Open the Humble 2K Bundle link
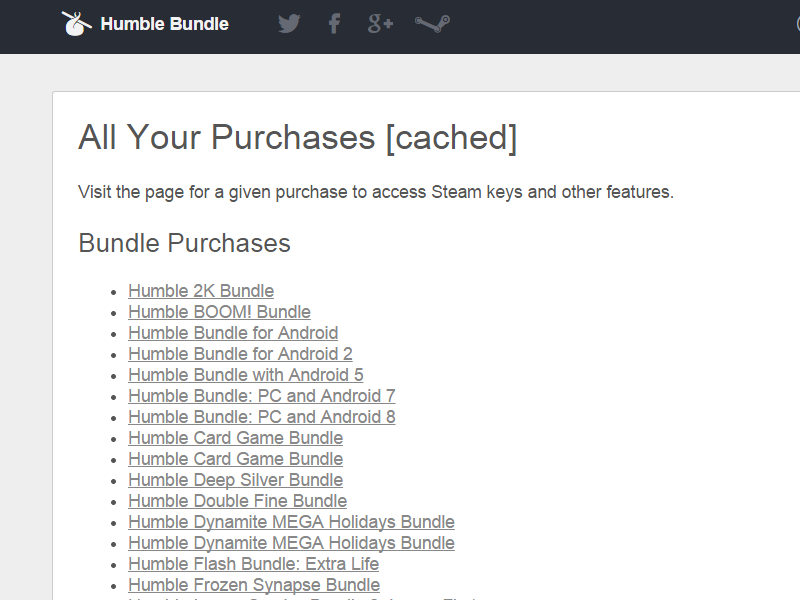The image size is (800, 600). 201,291
